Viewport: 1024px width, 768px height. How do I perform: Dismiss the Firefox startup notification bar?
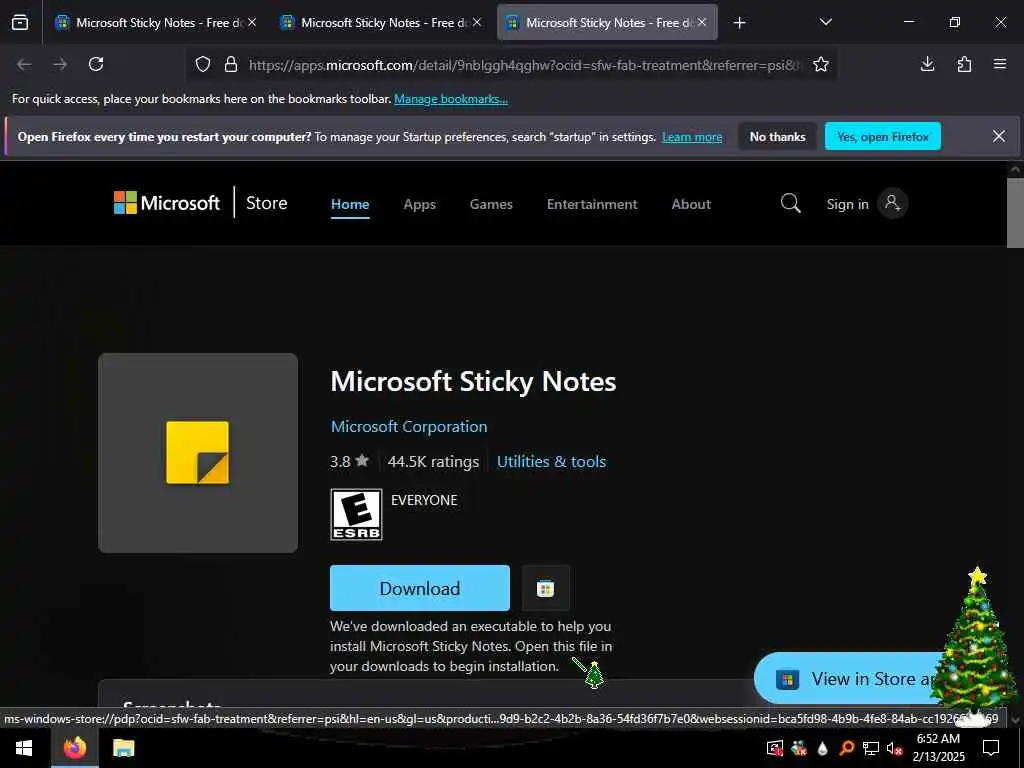999,136
